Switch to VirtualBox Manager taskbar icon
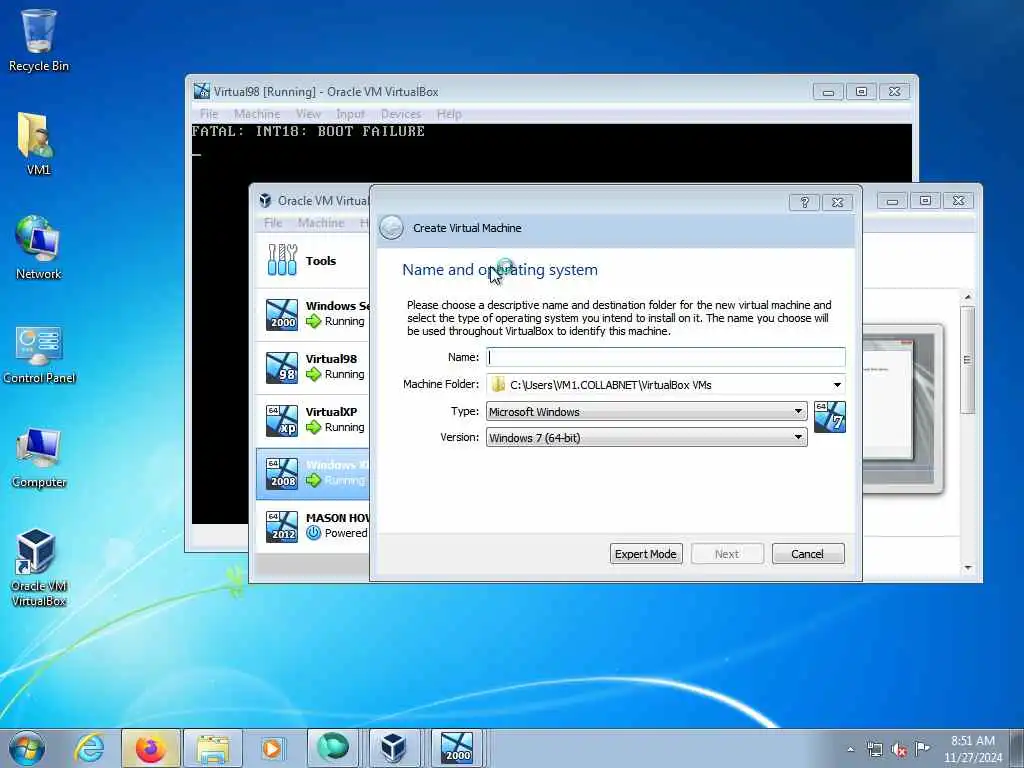 click(x=394, y=748)
